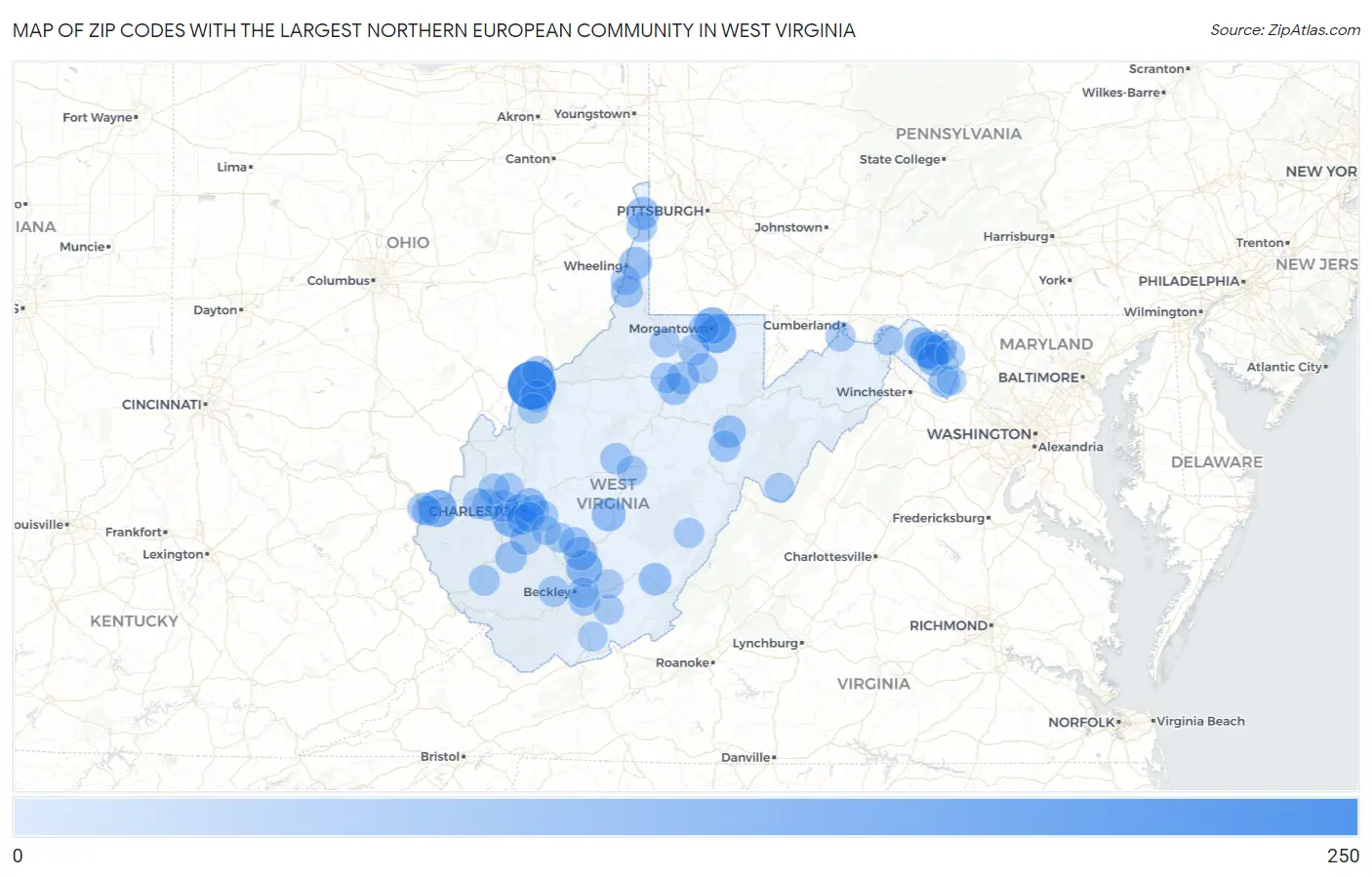Click the Beckley city label
The image size is (1372, 877).
[x=546, y=592]
